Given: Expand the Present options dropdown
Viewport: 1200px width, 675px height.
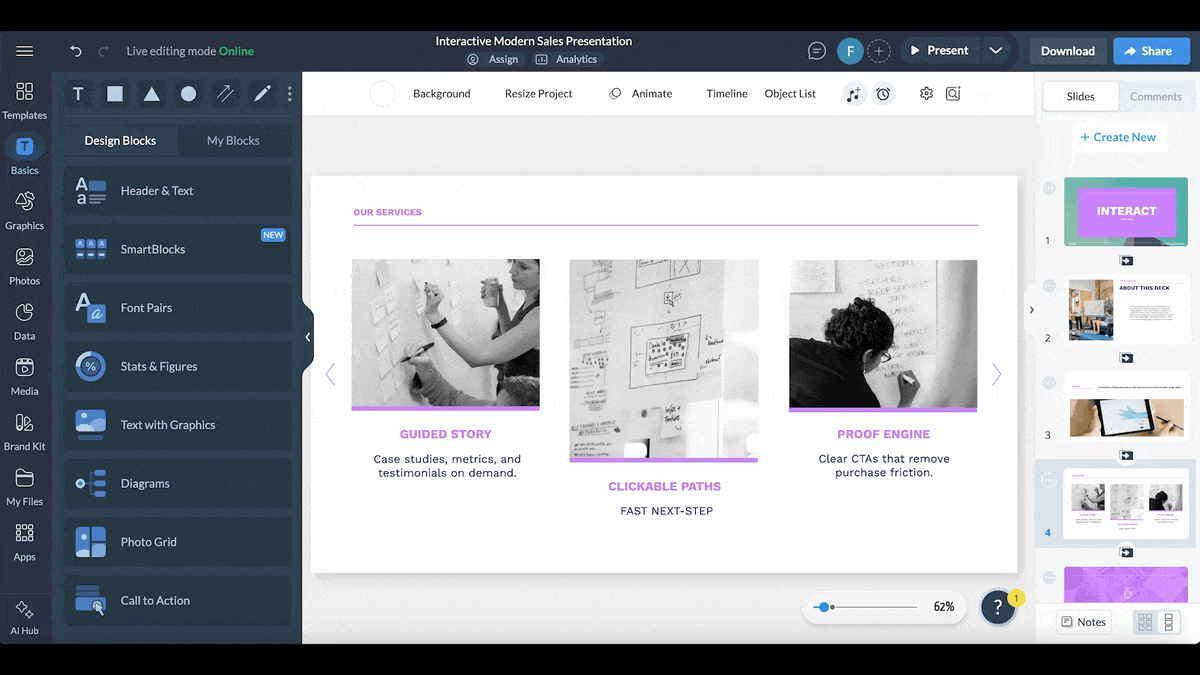Looking at the screenshot, I should (x=996, y=51).
